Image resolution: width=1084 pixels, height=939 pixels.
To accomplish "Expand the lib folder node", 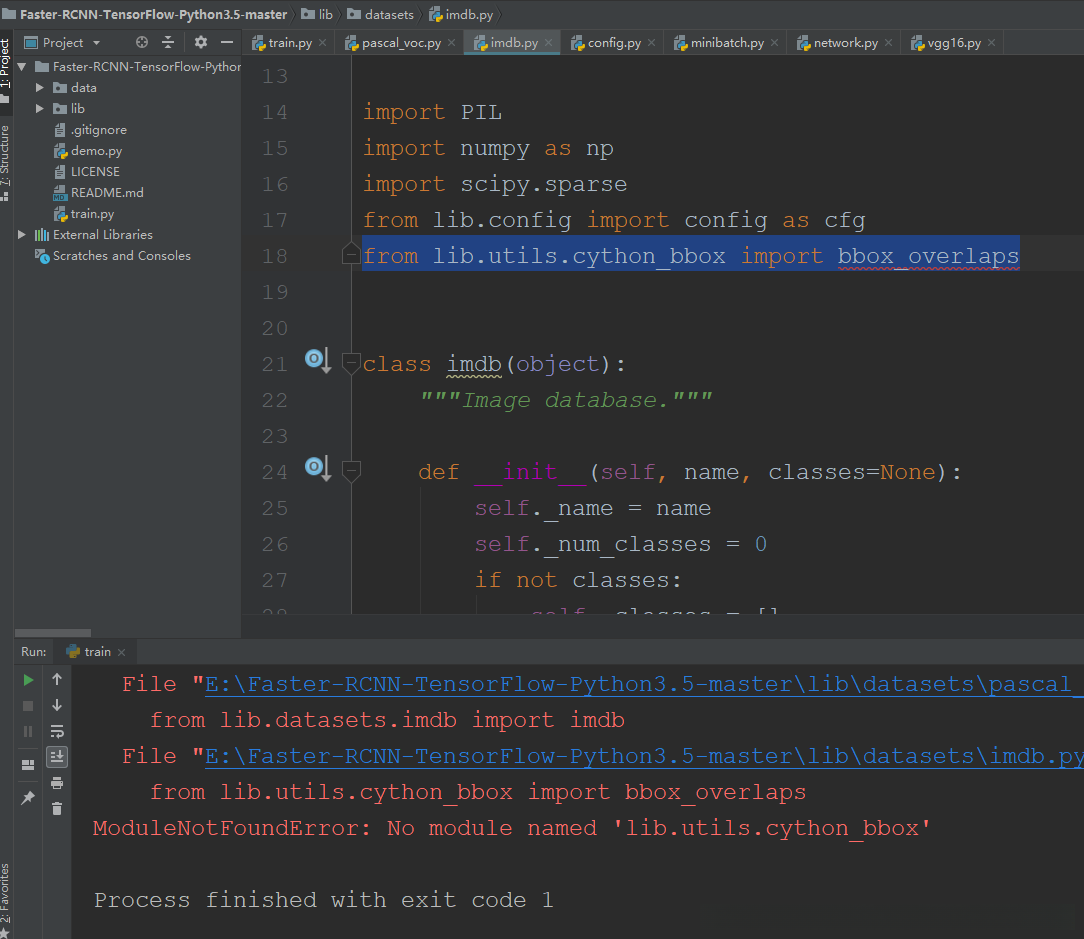I will (40, 109).
